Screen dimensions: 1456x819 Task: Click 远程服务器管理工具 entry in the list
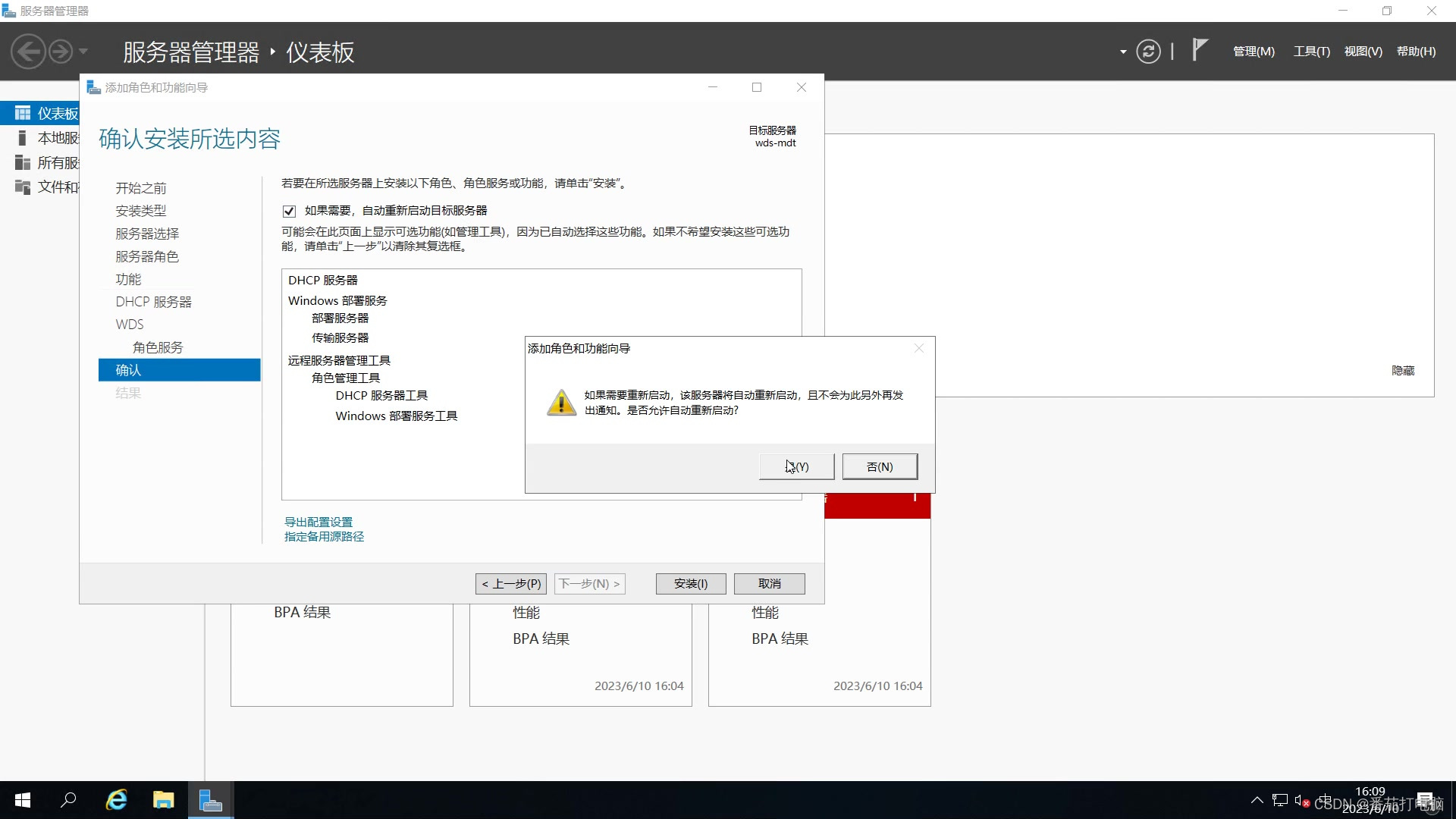pyautogui.click(x=339, y=360)
